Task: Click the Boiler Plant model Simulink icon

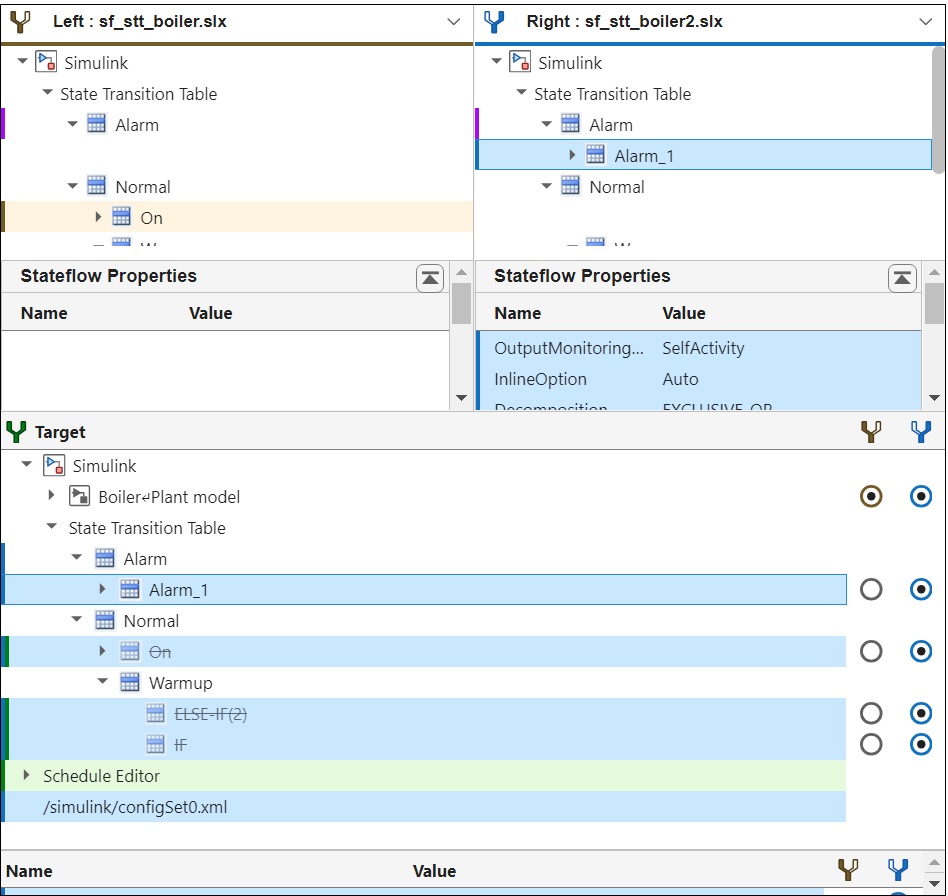Action: (77, 496)
